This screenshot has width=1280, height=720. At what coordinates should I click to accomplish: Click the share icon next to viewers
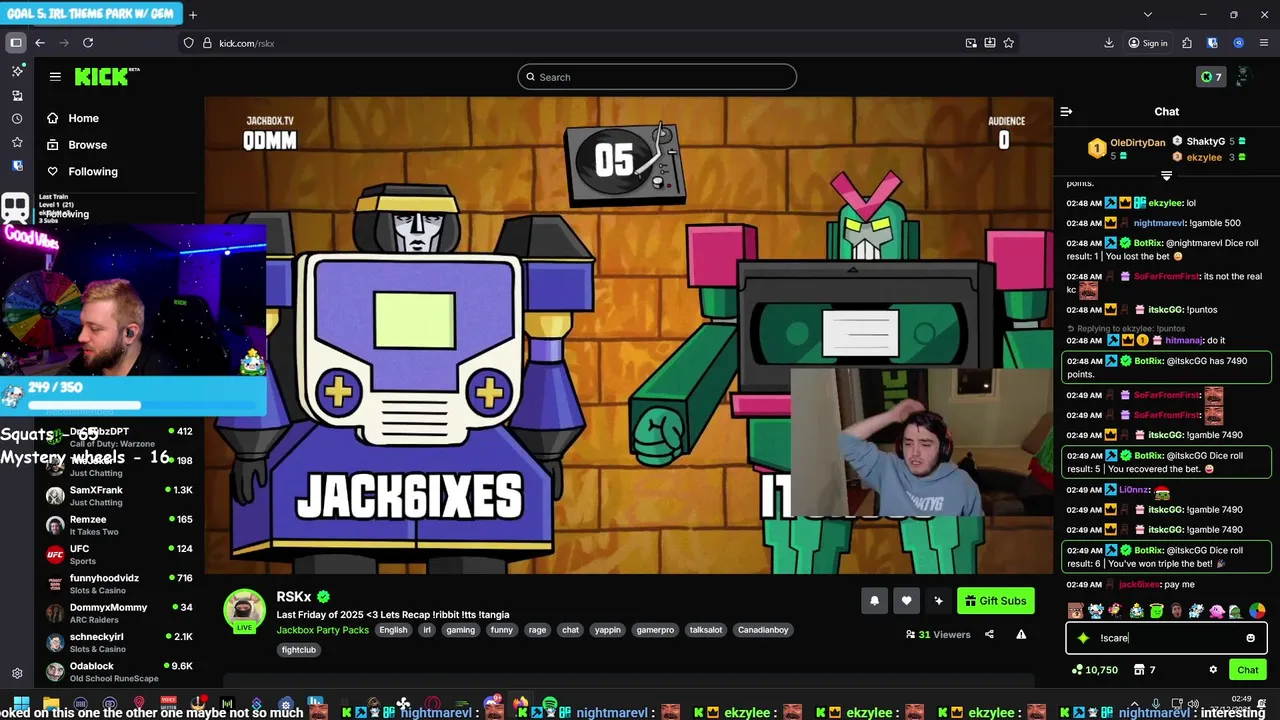point(989,634)
